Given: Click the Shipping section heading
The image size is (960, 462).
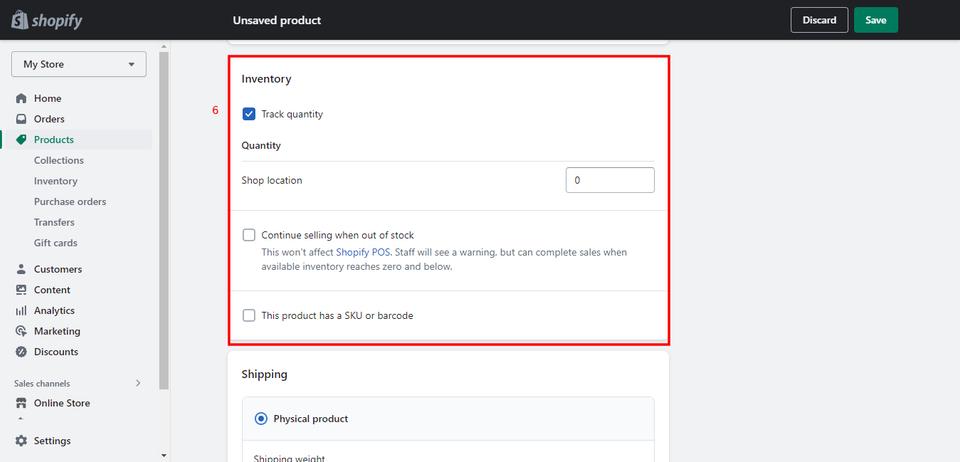Looking at the screenshot, I should pyautogui.click(x=264, y=374).
